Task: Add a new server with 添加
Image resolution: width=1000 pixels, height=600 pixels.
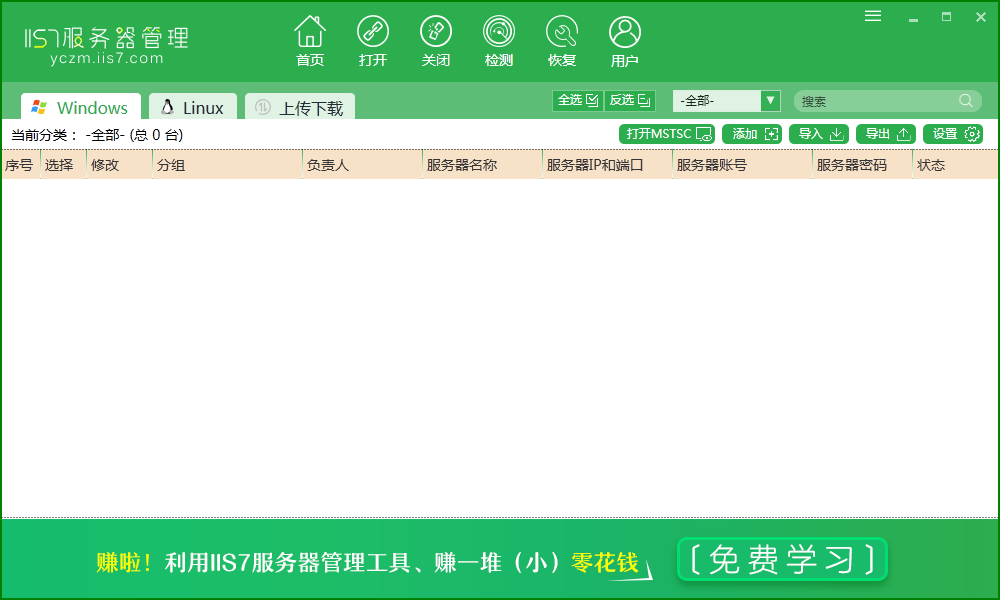Action: (751, 133)
